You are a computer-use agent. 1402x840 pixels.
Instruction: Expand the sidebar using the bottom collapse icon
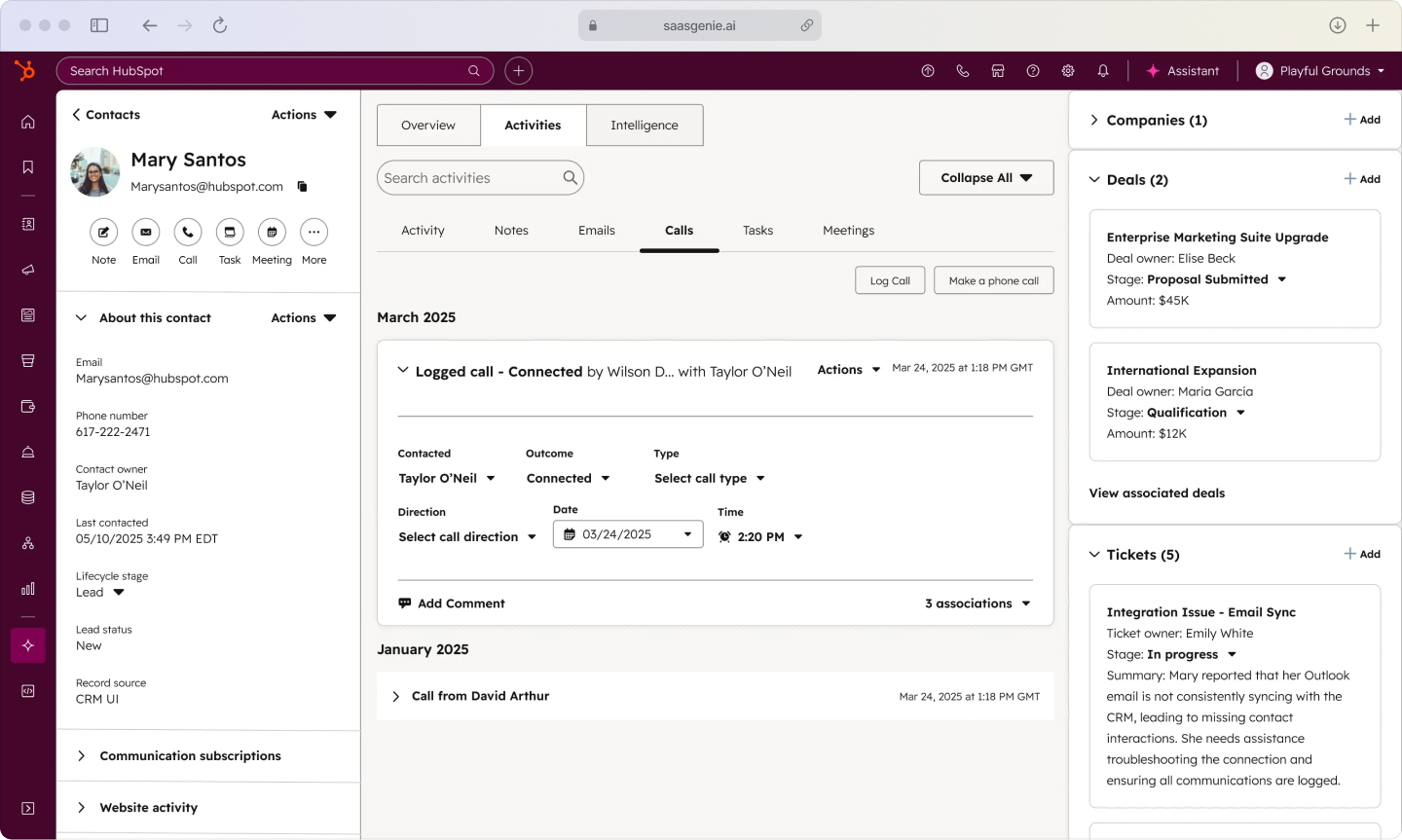[x=28, y=808]
